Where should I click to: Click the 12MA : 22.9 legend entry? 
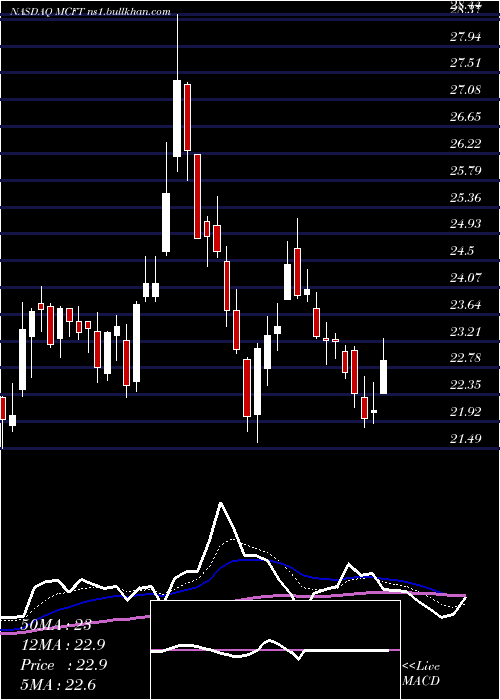[x=63, y=645]
